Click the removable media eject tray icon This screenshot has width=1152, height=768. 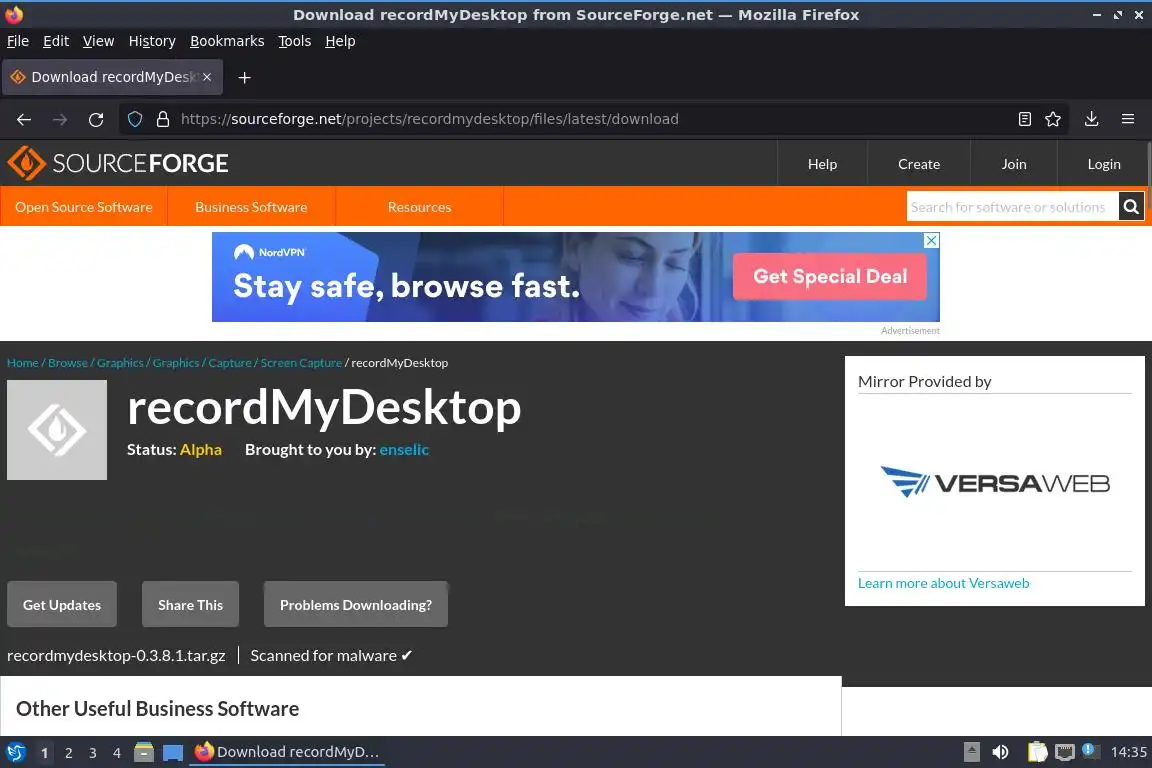(971, 752)
